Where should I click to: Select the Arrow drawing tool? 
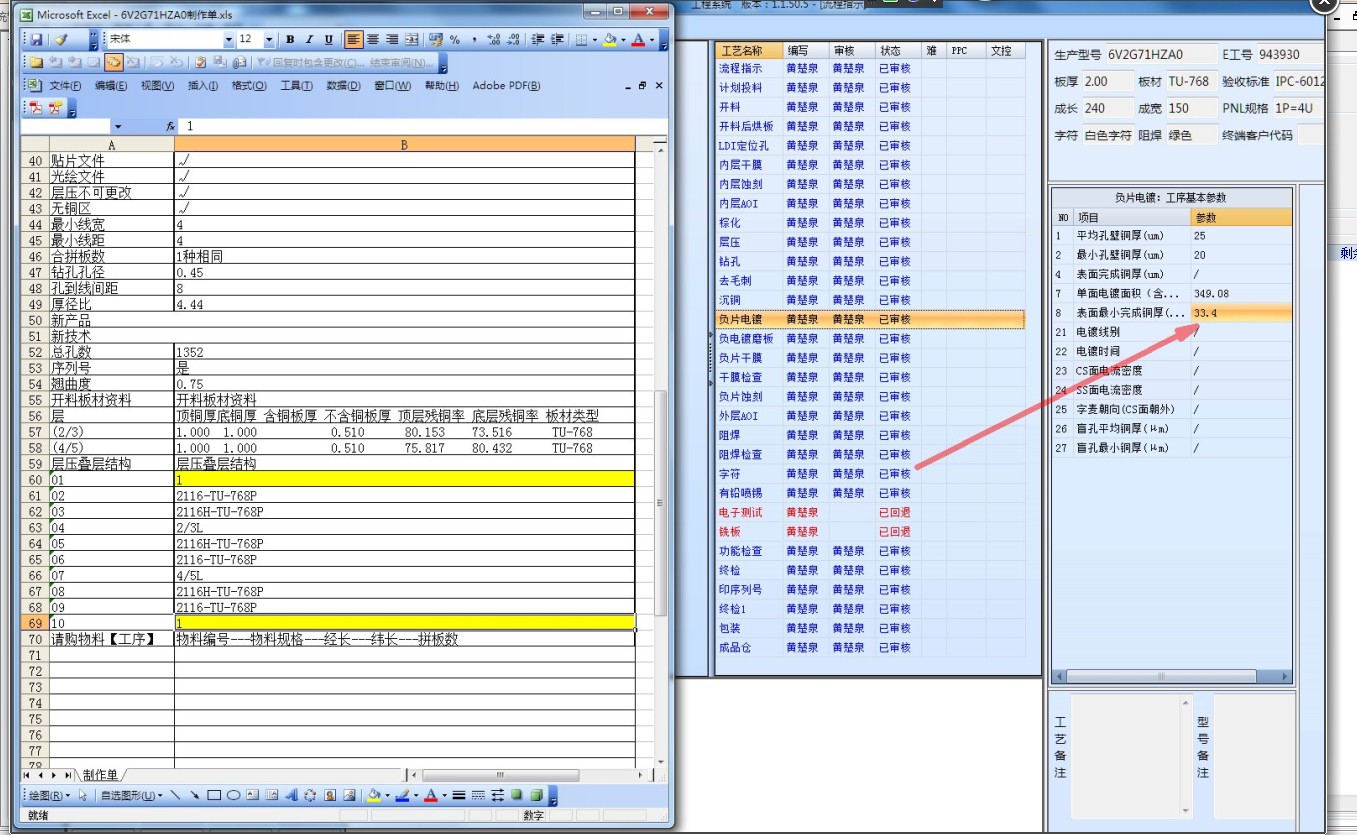pyautogui.click(x=194, y=795)
